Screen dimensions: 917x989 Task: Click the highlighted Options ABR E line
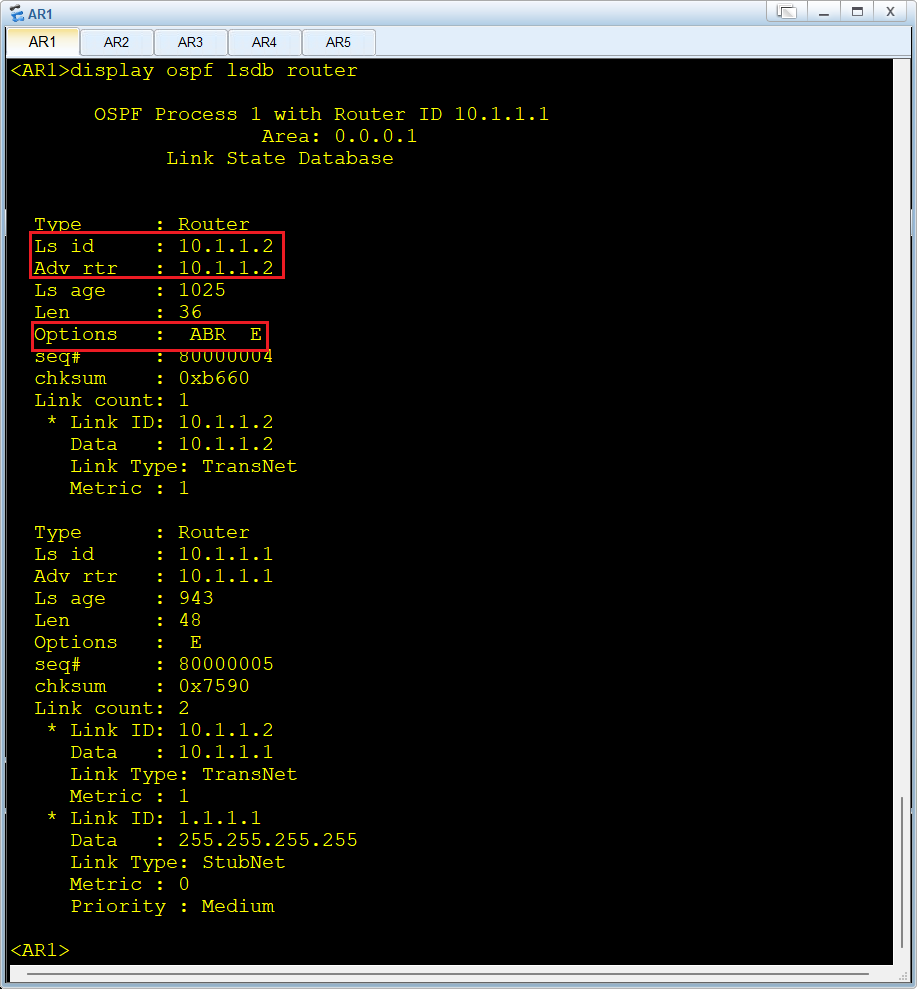point(149,335)
